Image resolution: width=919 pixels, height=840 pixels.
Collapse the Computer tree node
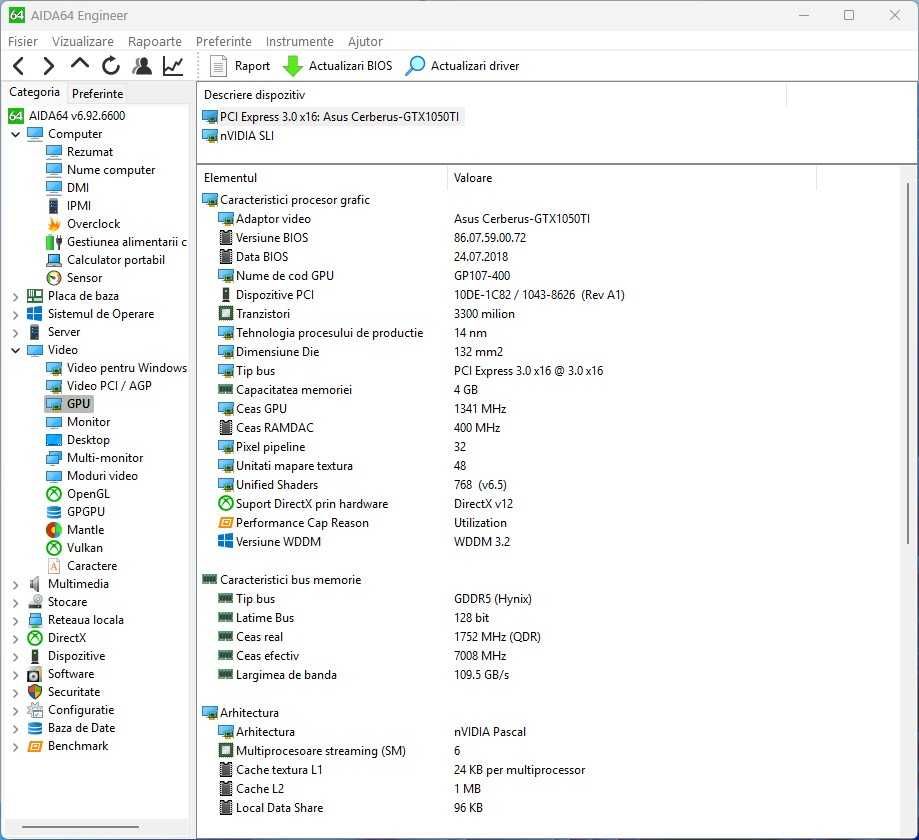[x=16, y=134]
